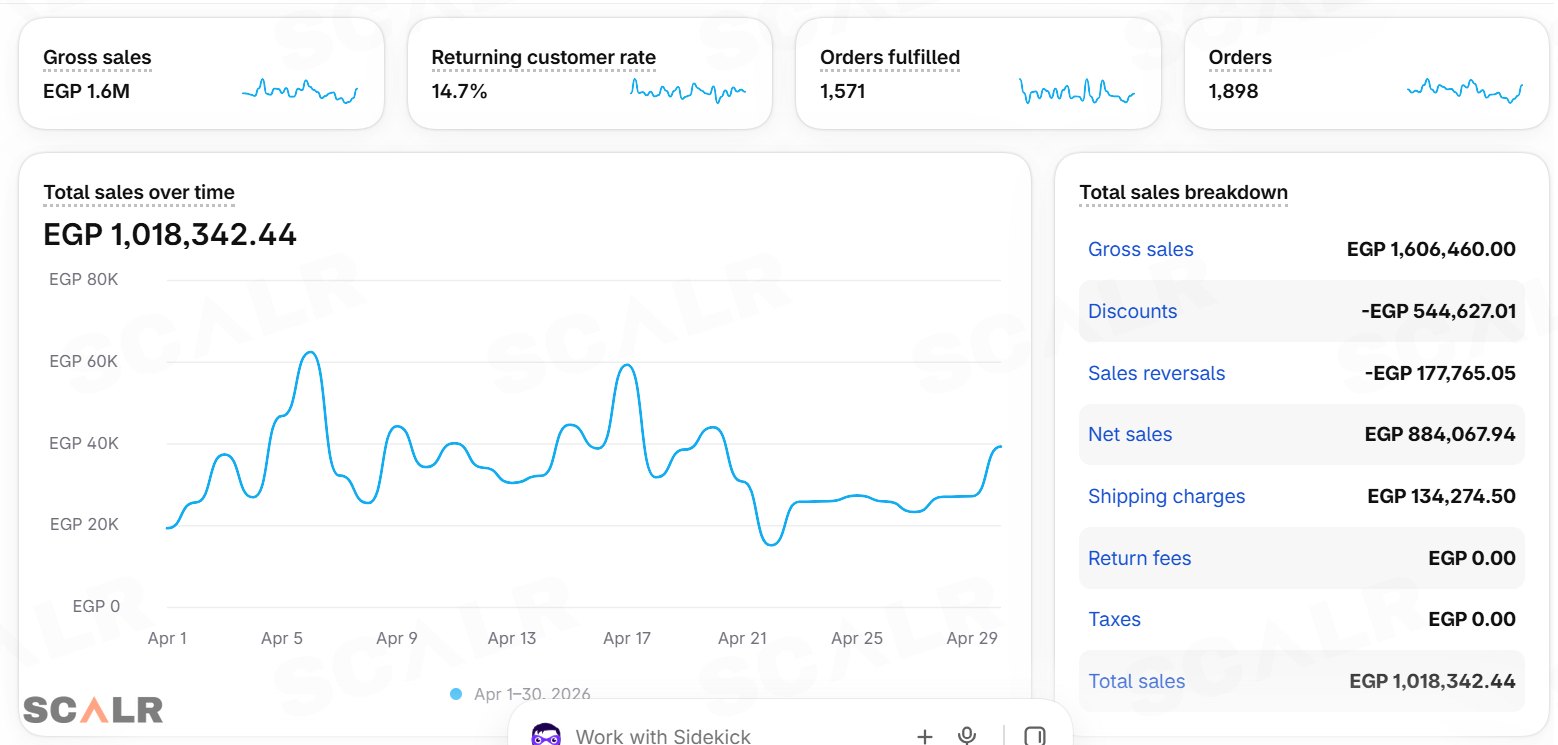The width and height of the screenshot is (1558, 745).
Task: Click the Gross sales sparkline chart
Action: pos(299,91)
